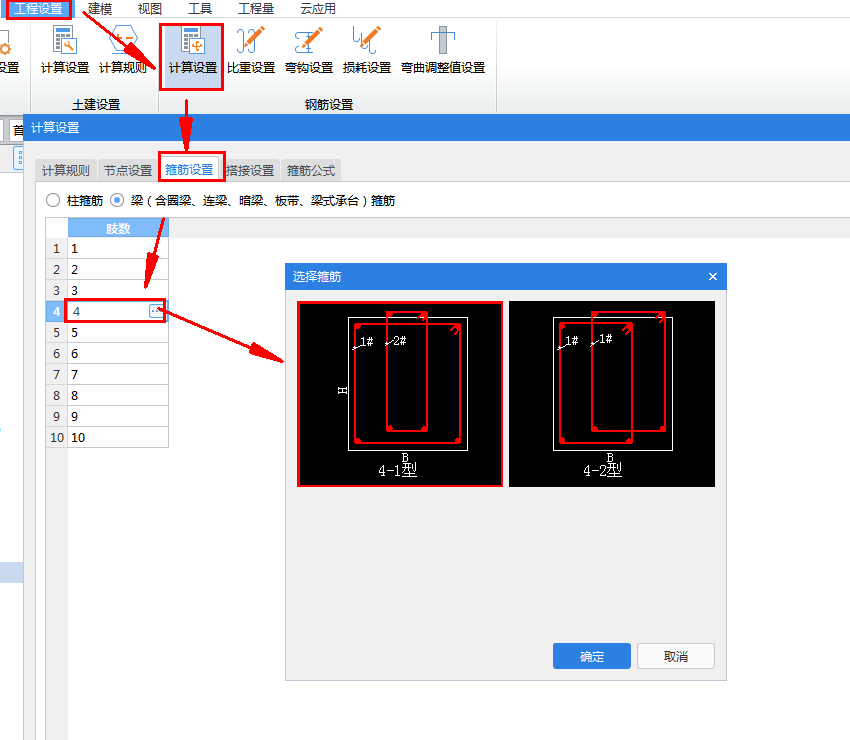
Task: Switch to the 计算规则 tab
Action: click(x=66, y=170)
